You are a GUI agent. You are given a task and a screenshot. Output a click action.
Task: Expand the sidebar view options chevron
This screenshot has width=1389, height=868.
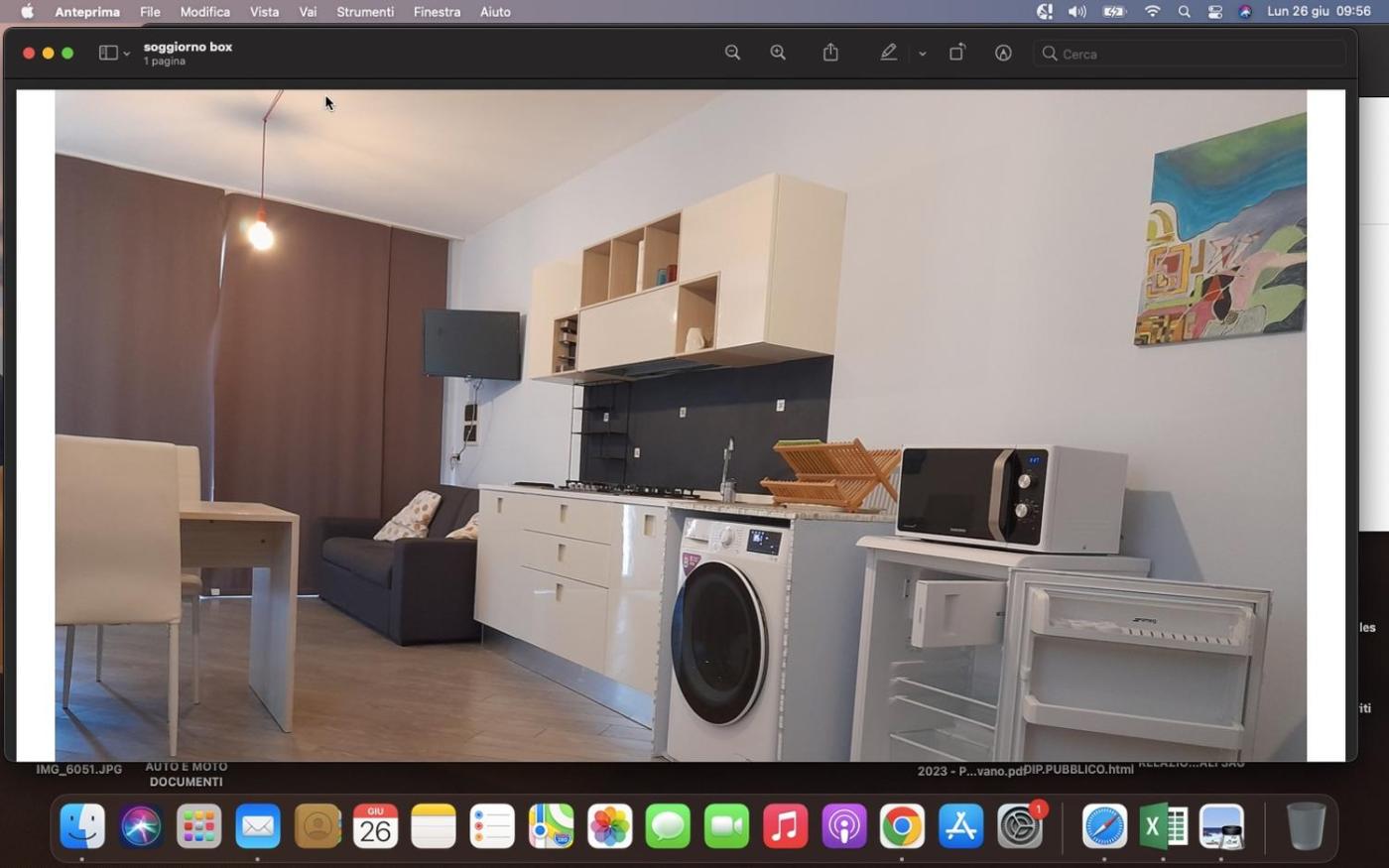click(x=127, y=54)
